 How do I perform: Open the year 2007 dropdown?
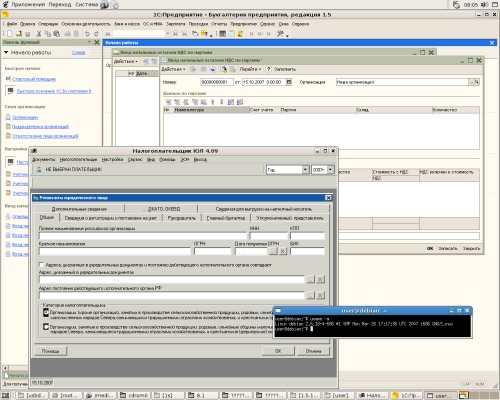330,170
